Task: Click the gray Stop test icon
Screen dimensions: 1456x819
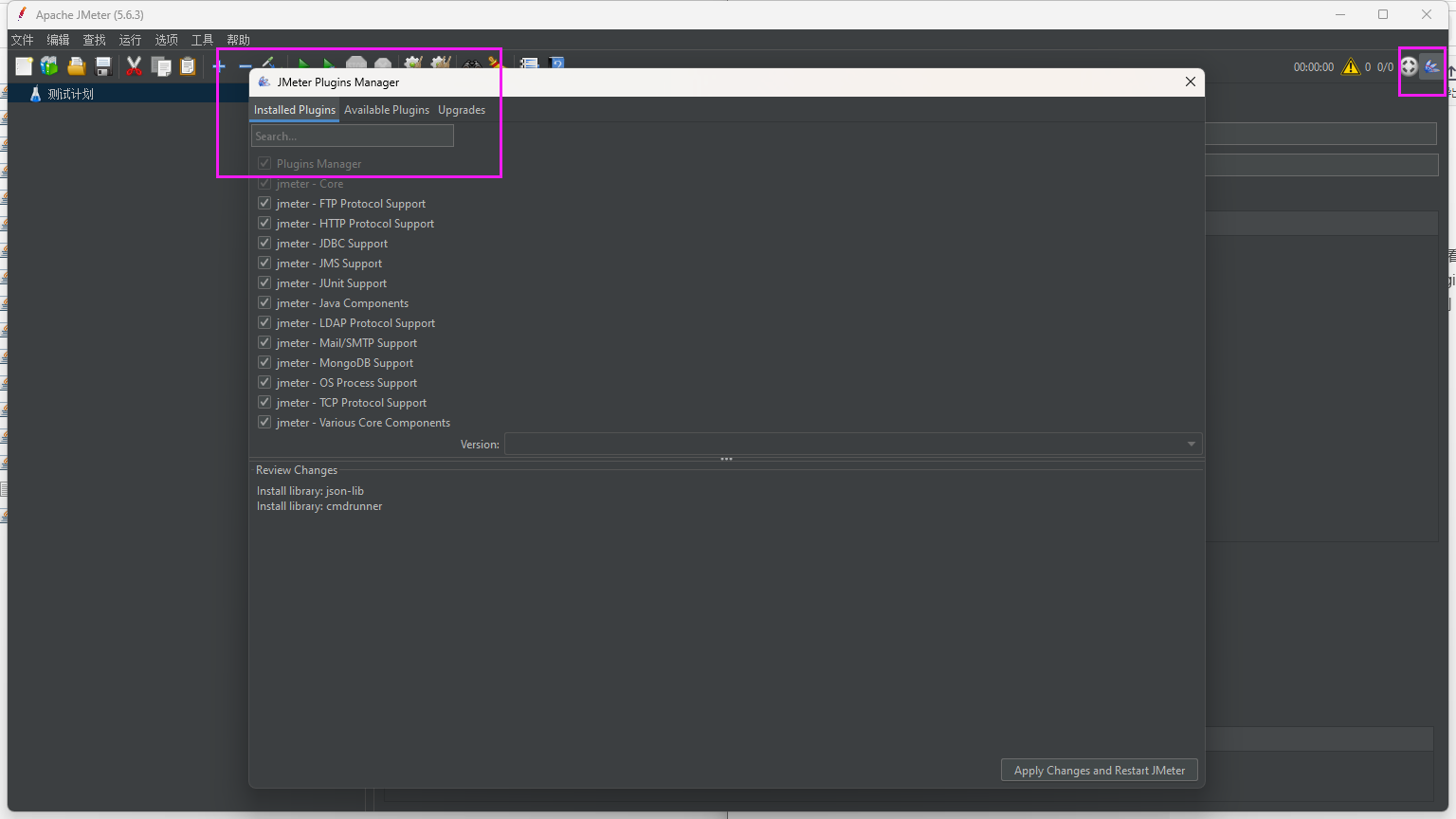Action: click(x=356, y=63)
